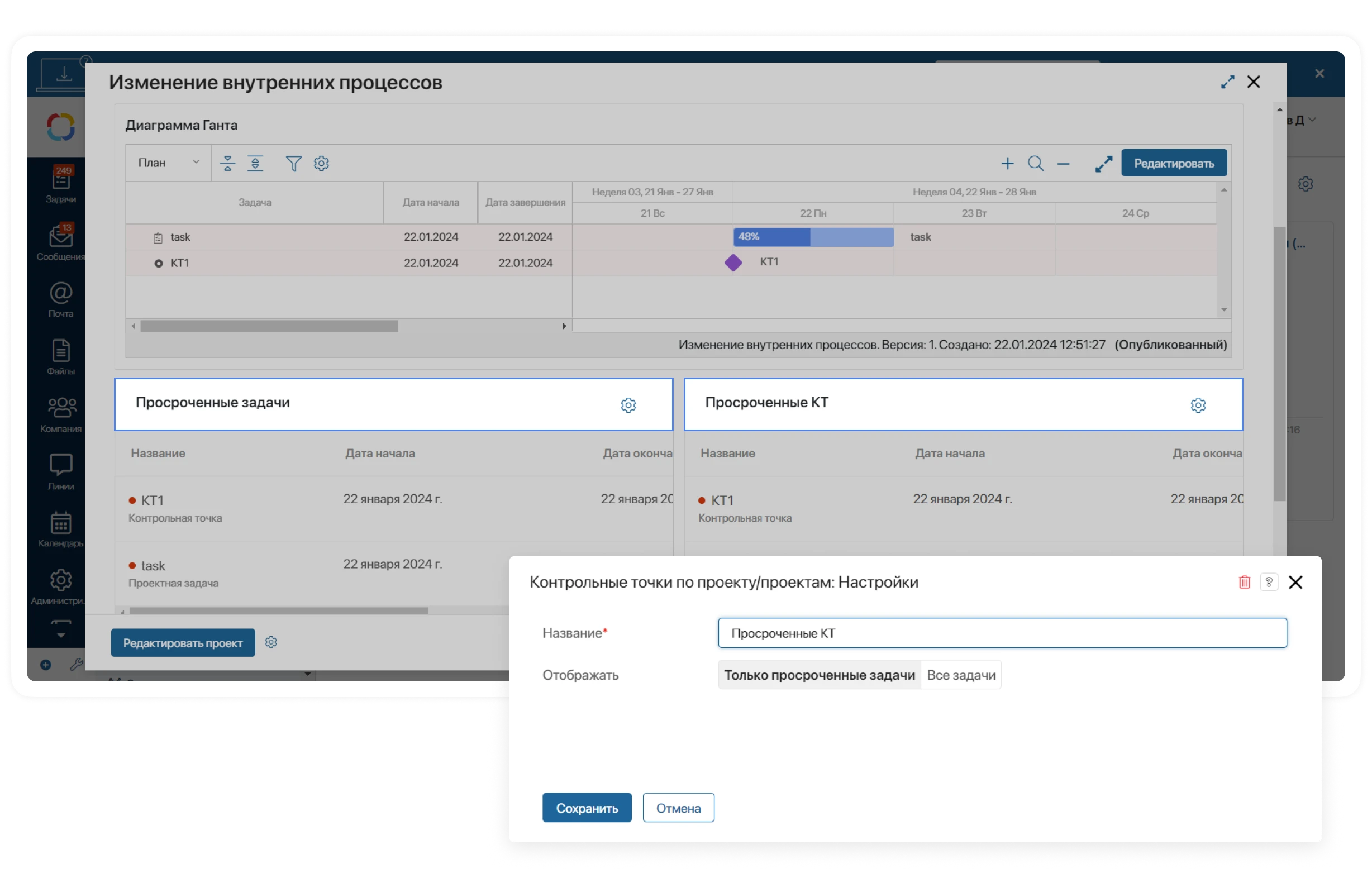Select the collapse rows icon on Gantt toolbar
The width and height of the screenshot is (1372, 878).
tap(227, 164)
